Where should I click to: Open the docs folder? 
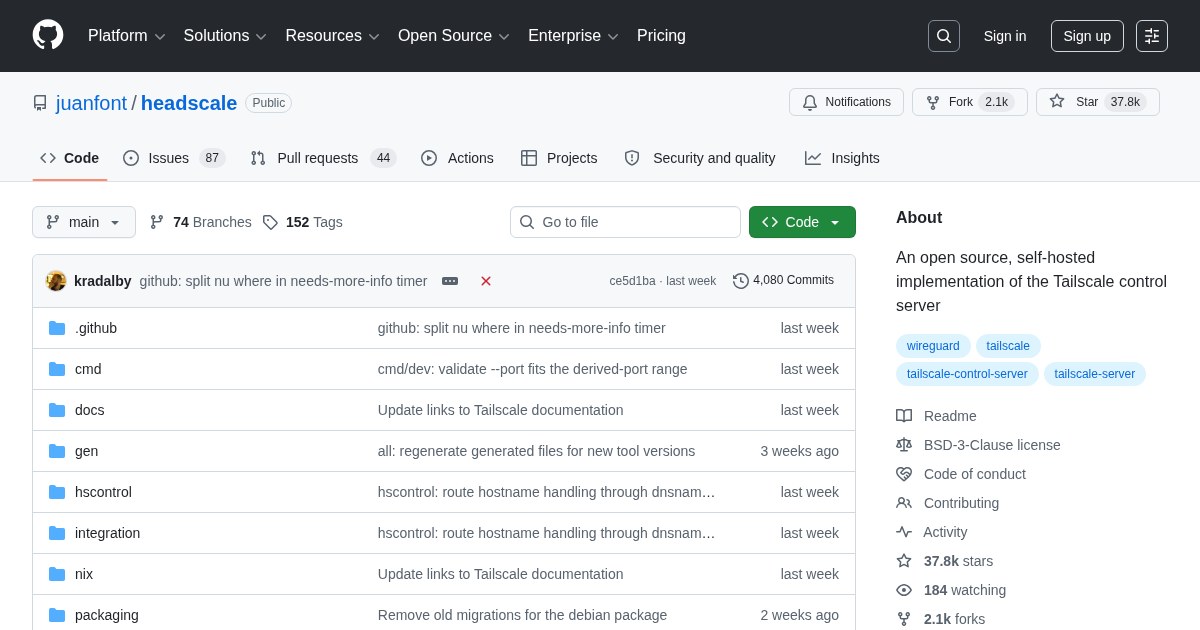90,410
